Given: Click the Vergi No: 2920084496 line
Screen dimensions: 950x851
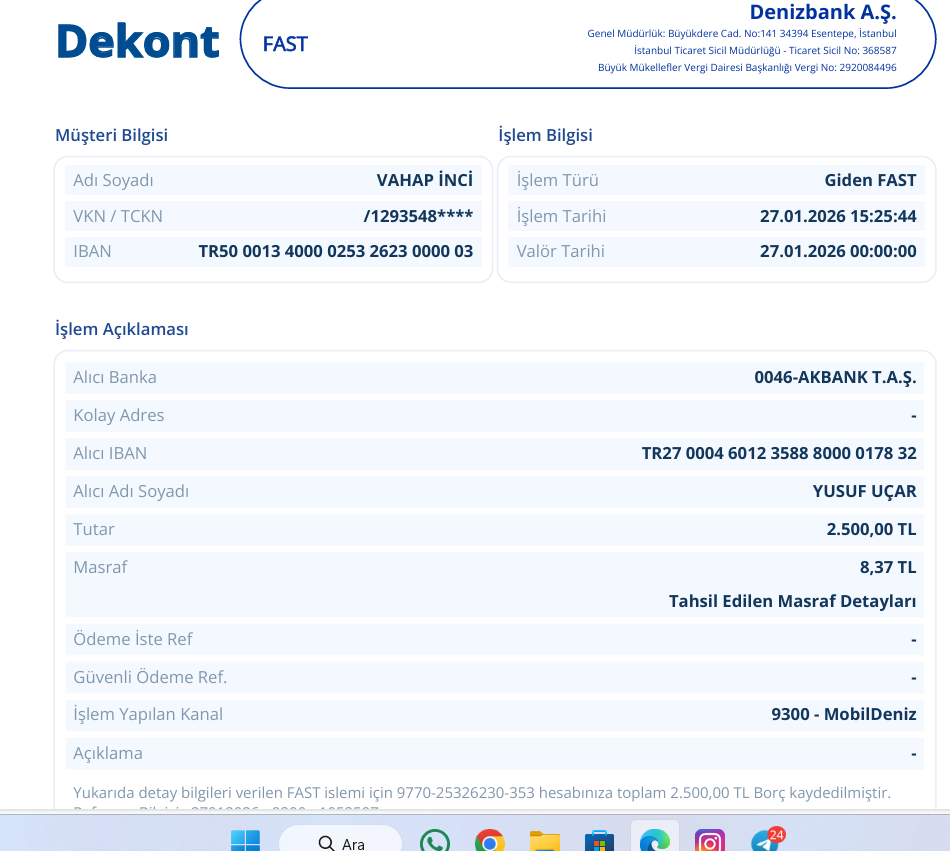Looking at the screenshot, I should [x=747, y=68].
